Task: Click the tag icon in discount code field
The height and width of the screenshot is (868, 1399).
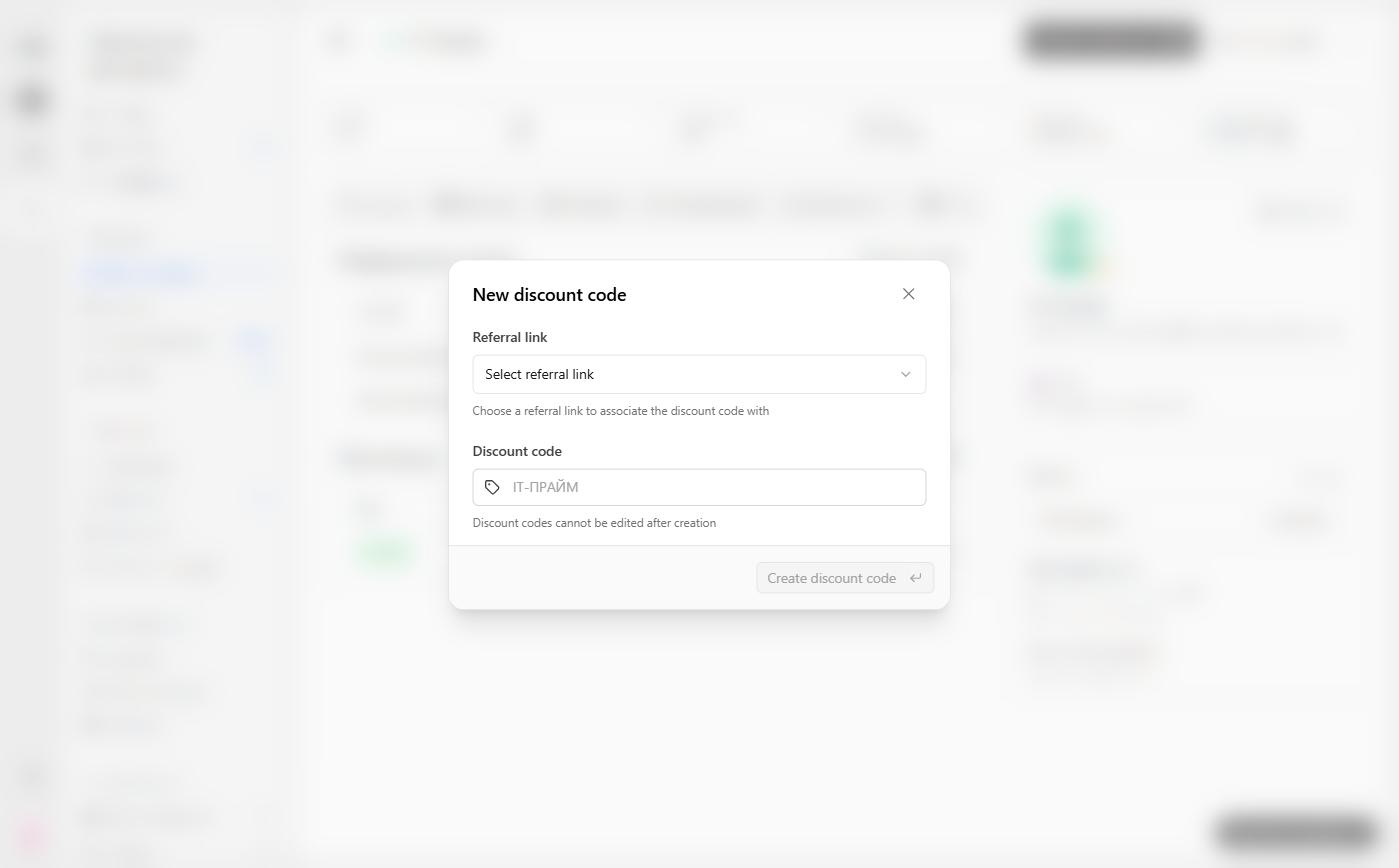Action: point(492,488)
